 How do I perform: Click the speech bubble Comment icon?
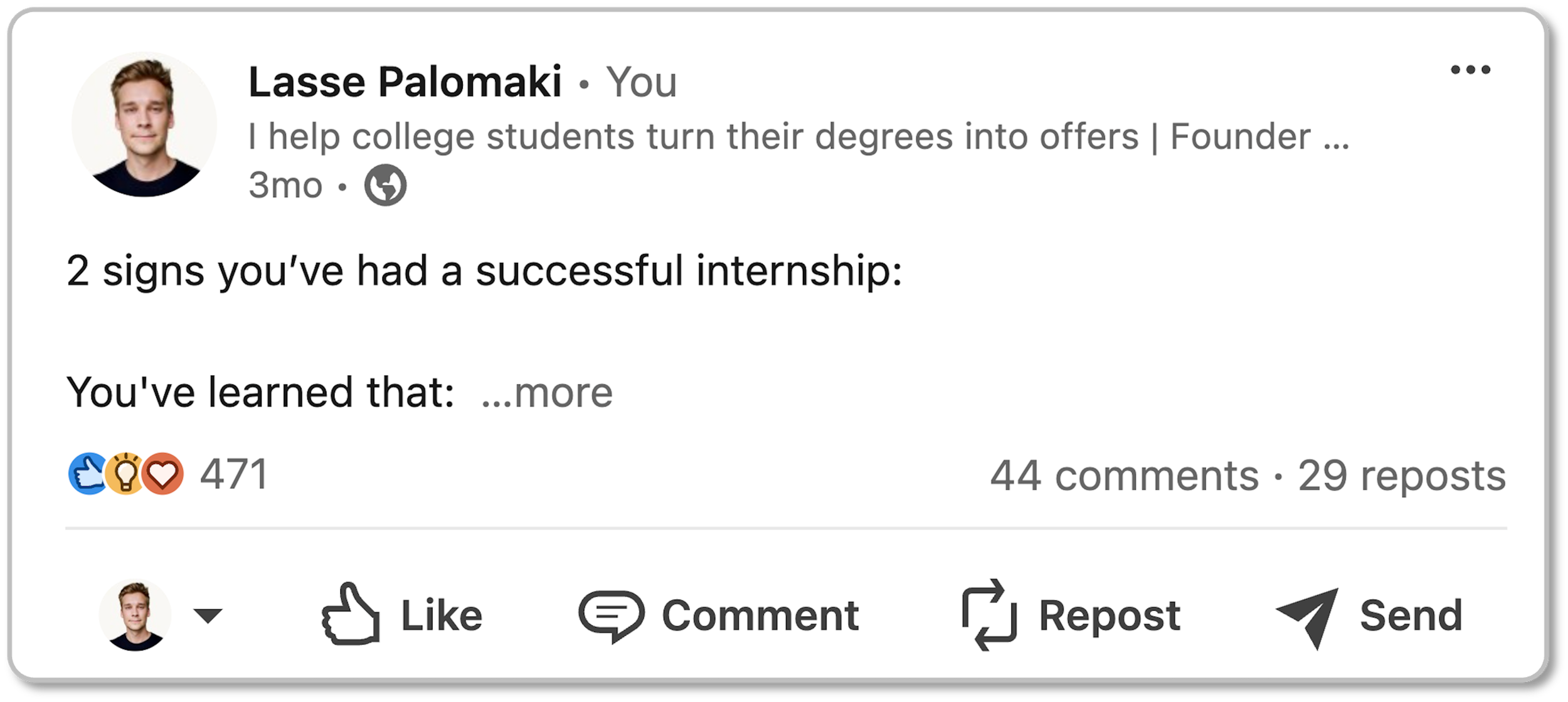pyautogui.click(x=610, y=615)
